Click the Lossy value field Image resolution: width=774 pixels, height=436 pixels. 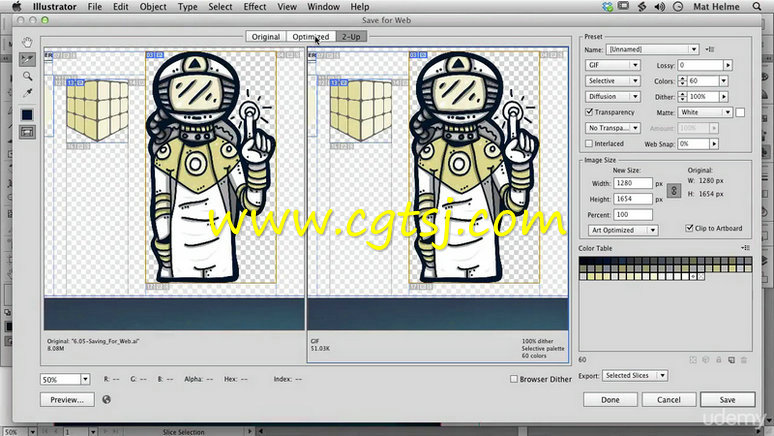tap(700, 65)
